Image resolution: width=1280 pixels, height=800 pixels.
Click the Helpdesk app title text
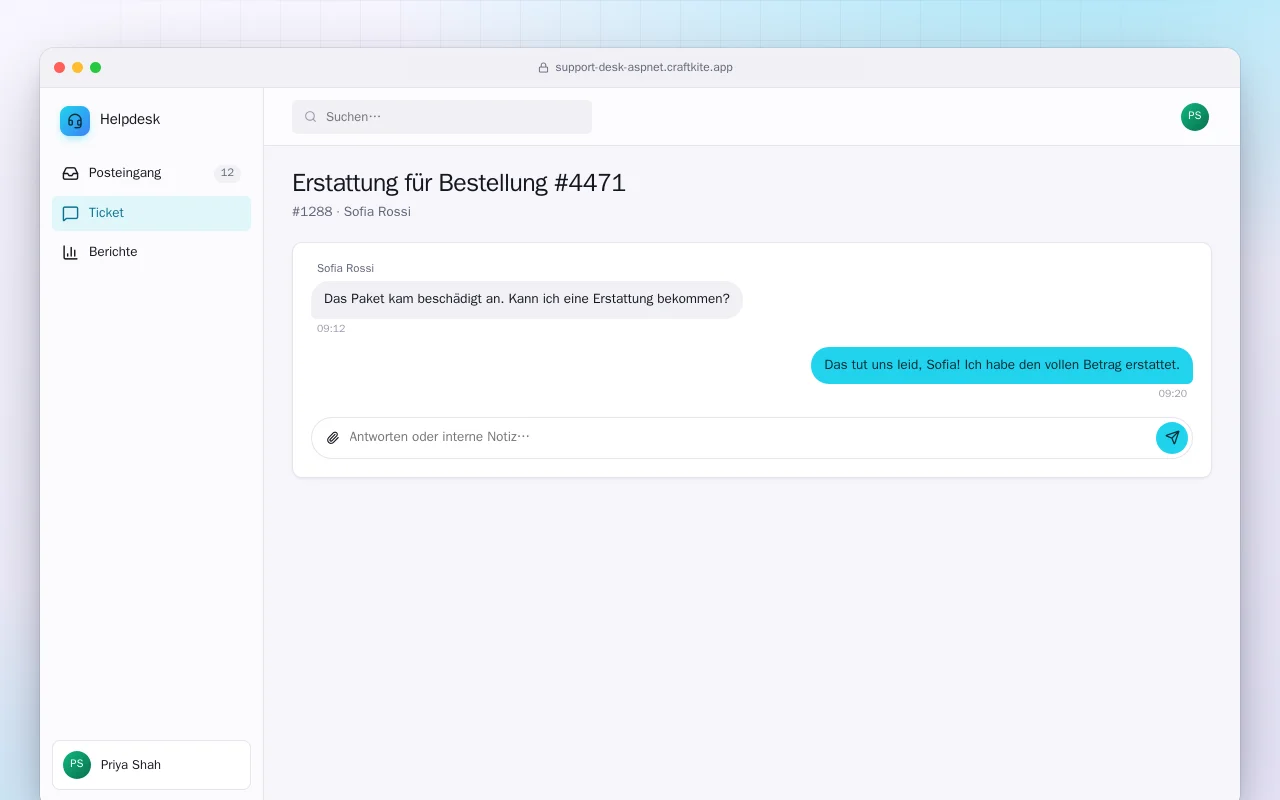[130, 119]
